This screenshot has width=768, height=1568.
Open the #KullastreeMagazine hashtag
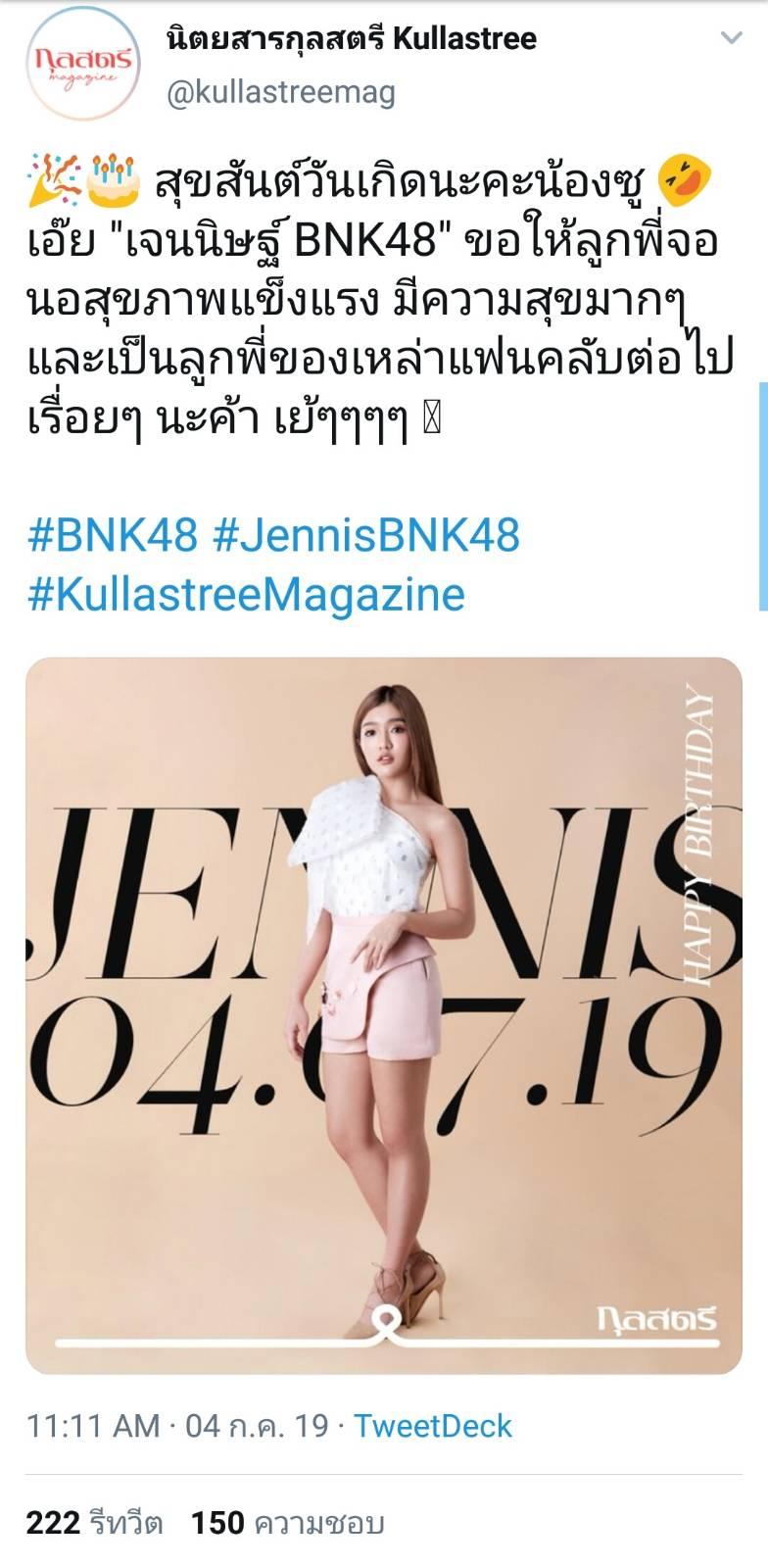click(246, 594)
